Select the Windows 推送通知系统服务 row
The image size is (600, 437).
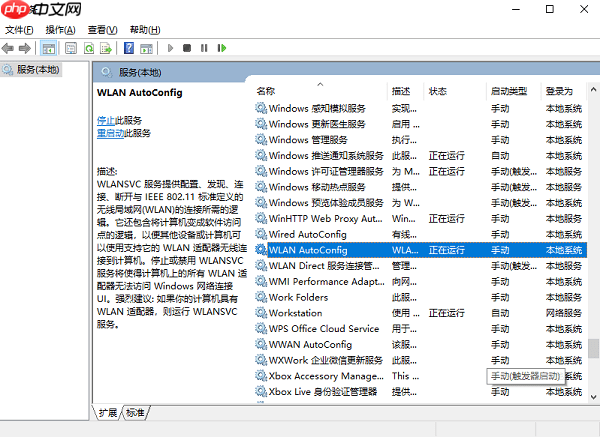point(419,156)
